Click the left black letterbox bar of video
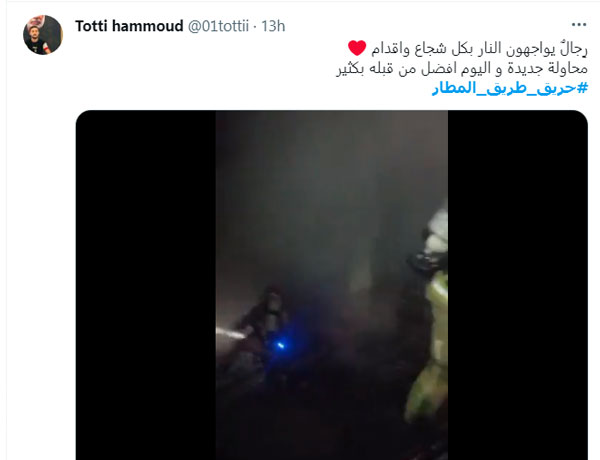This screenshot has height=460, width=600. [146, 285]
